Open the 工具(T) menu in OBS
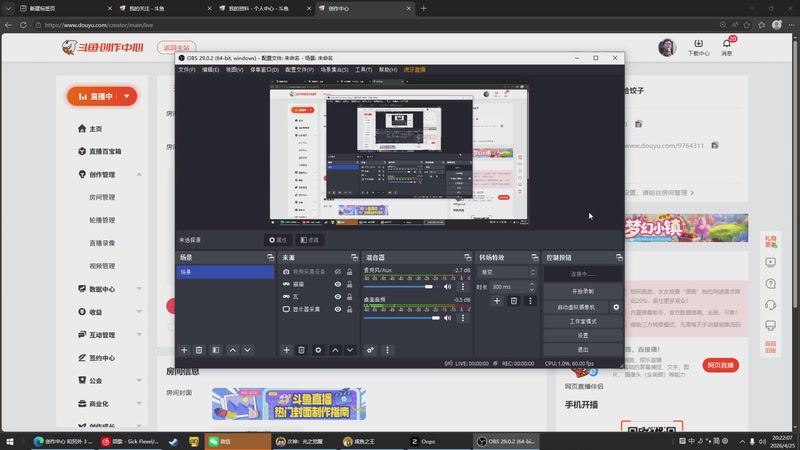Viewport: 800px width, 450px height. pyautogui.click(x=363, y=70)
